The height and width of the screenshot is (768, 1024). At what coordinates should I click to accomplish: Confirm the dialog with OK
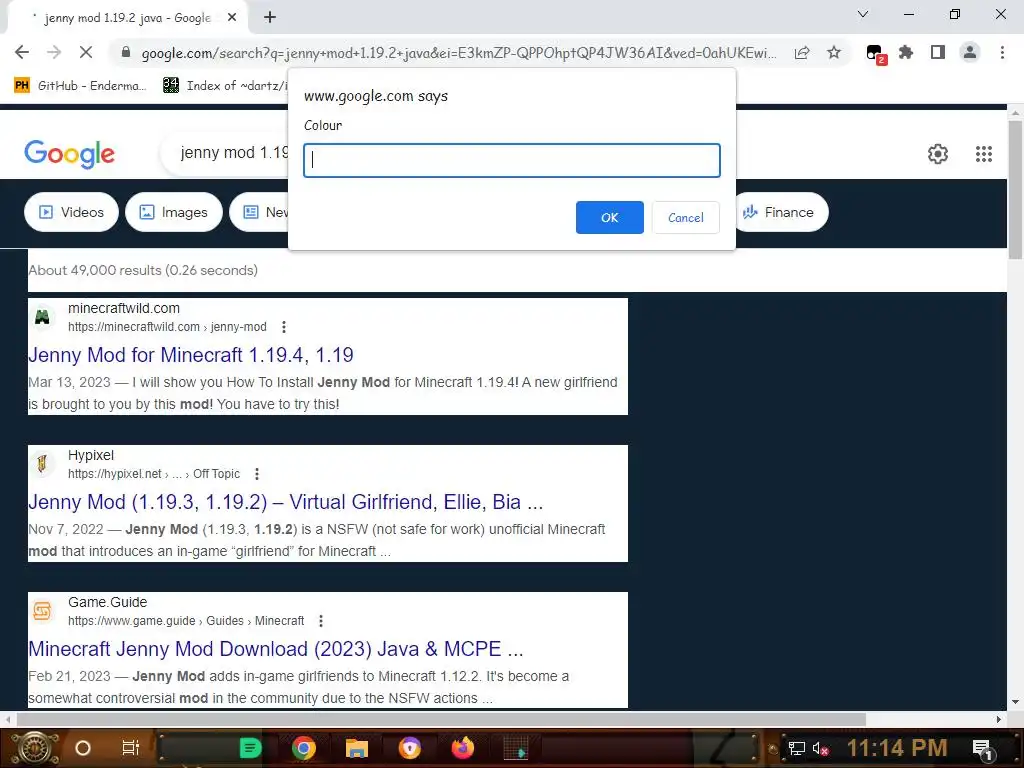pos(609,217)
